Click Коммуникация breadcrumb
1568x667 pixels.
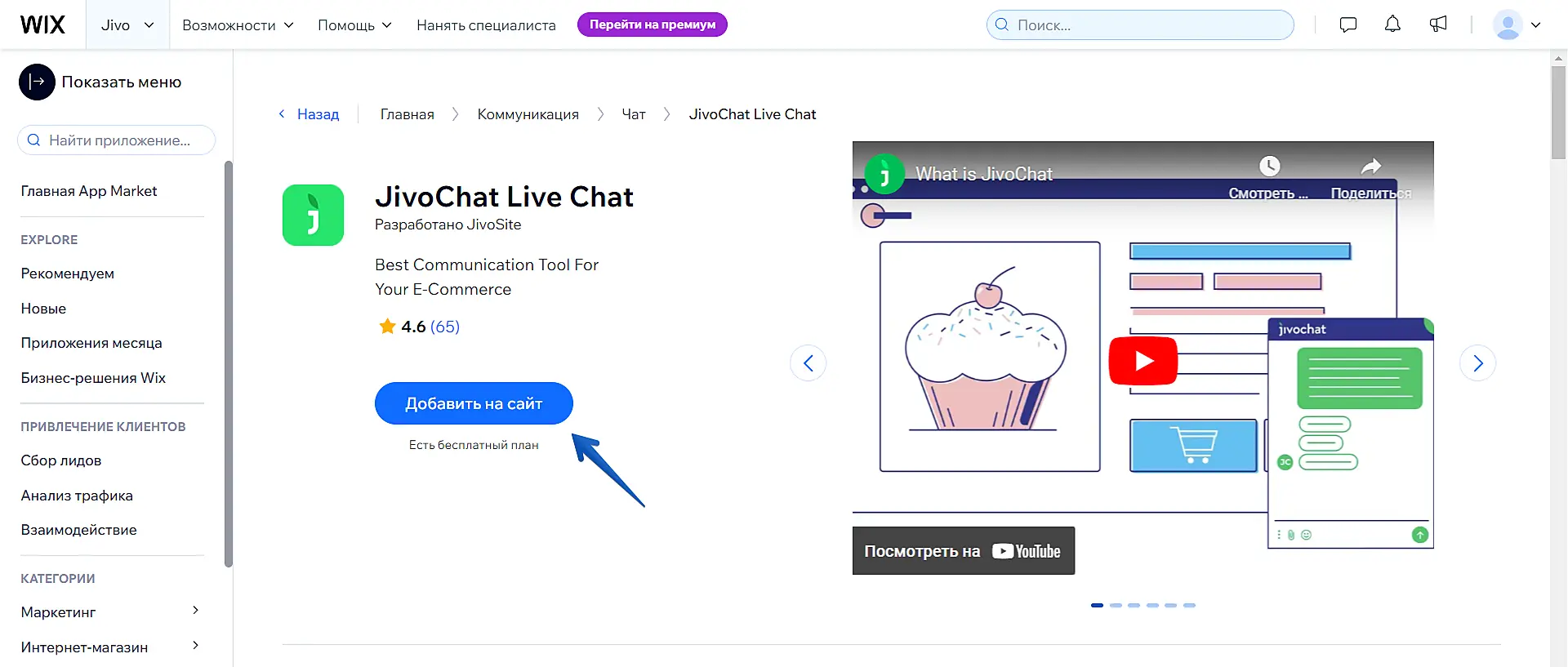click(528, 114)
